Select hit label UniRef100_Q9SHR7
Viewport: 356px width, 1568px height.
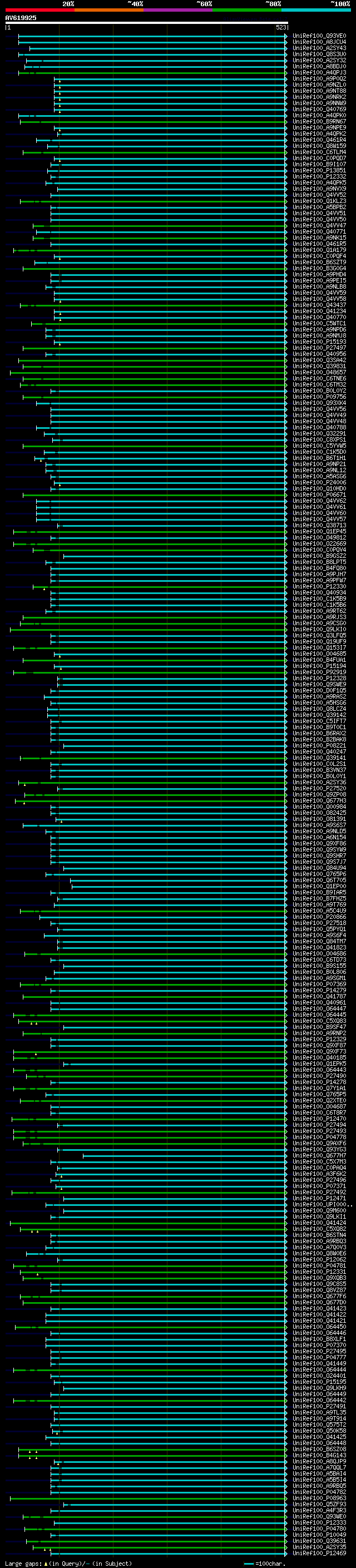point(319,855)
